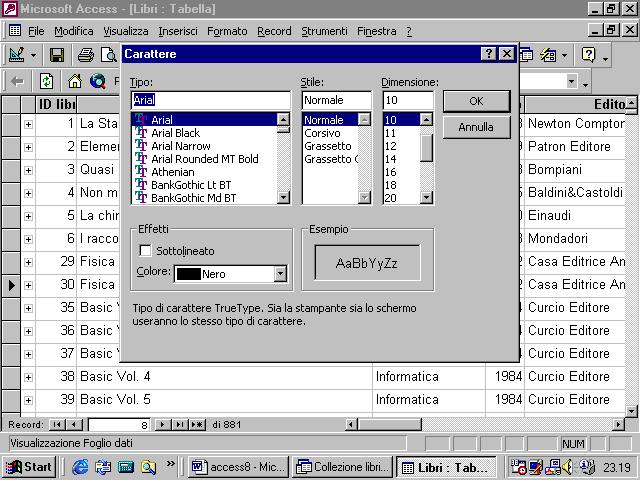The height and width of the screenshot is (480, 640).
Task: Select Grassetto style
Action: pos(328,146)
